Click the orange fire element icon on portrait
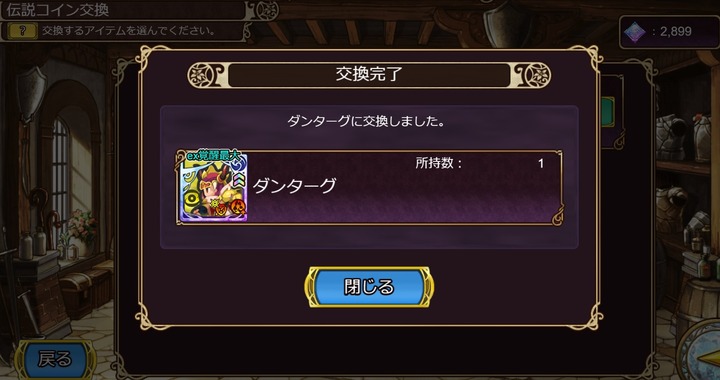The width and height of the screenshot is (720, 380). click(239, 209)
